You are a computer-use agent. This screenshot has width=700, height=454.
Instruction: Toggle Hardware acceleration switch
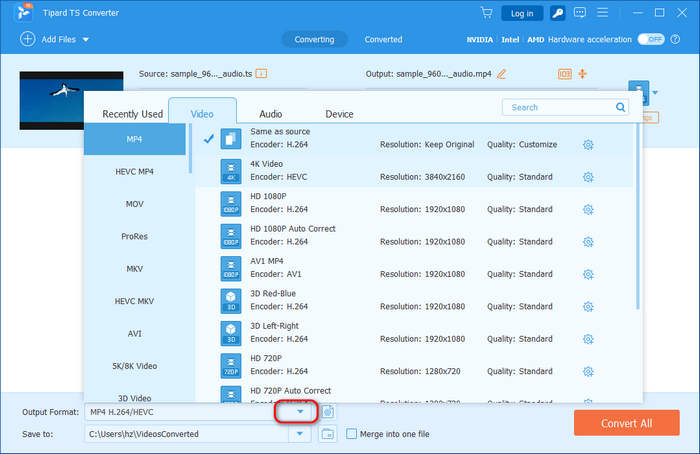(x=652, y=39)
